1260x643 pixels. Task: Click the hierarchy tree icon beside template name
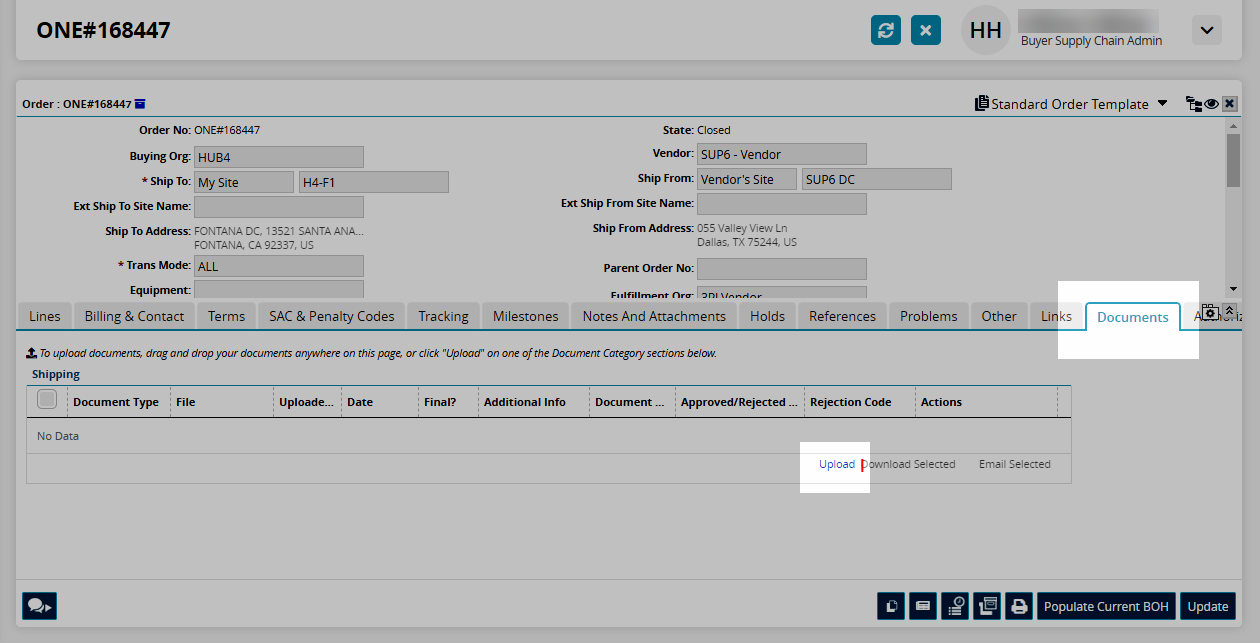(x=1193, y=104)
